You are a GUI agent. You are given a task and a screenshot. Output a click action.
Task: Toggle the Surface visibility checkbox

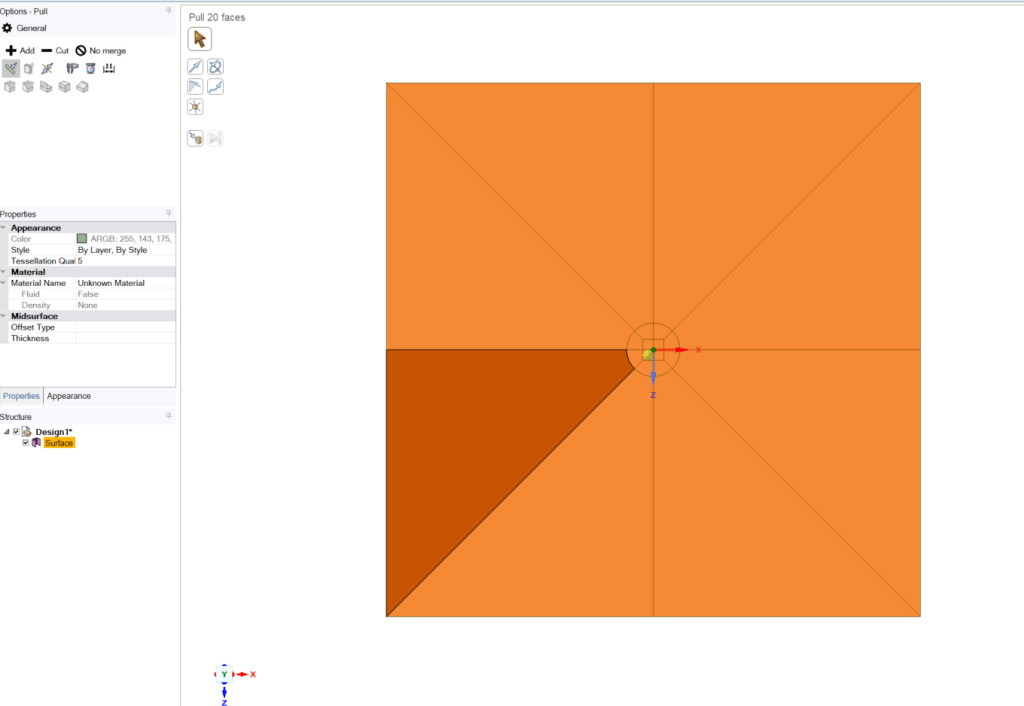click(x=26, y=443)
